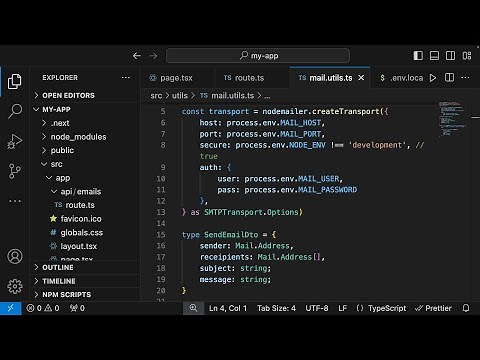Switch to .env.local tab
Viewport: 480px width, 360px height.
pyautogui.click(x=401, y=78)
